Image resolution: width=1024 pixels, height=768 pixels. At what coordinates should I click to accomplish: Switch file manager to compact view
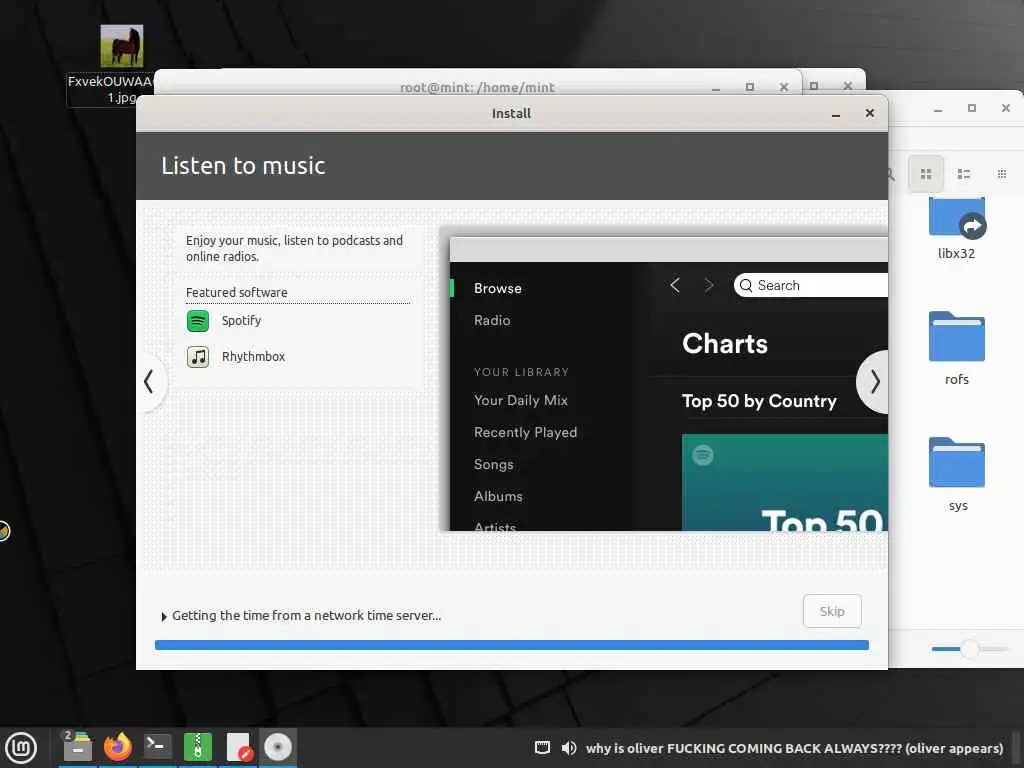[x=1002, y=174]
